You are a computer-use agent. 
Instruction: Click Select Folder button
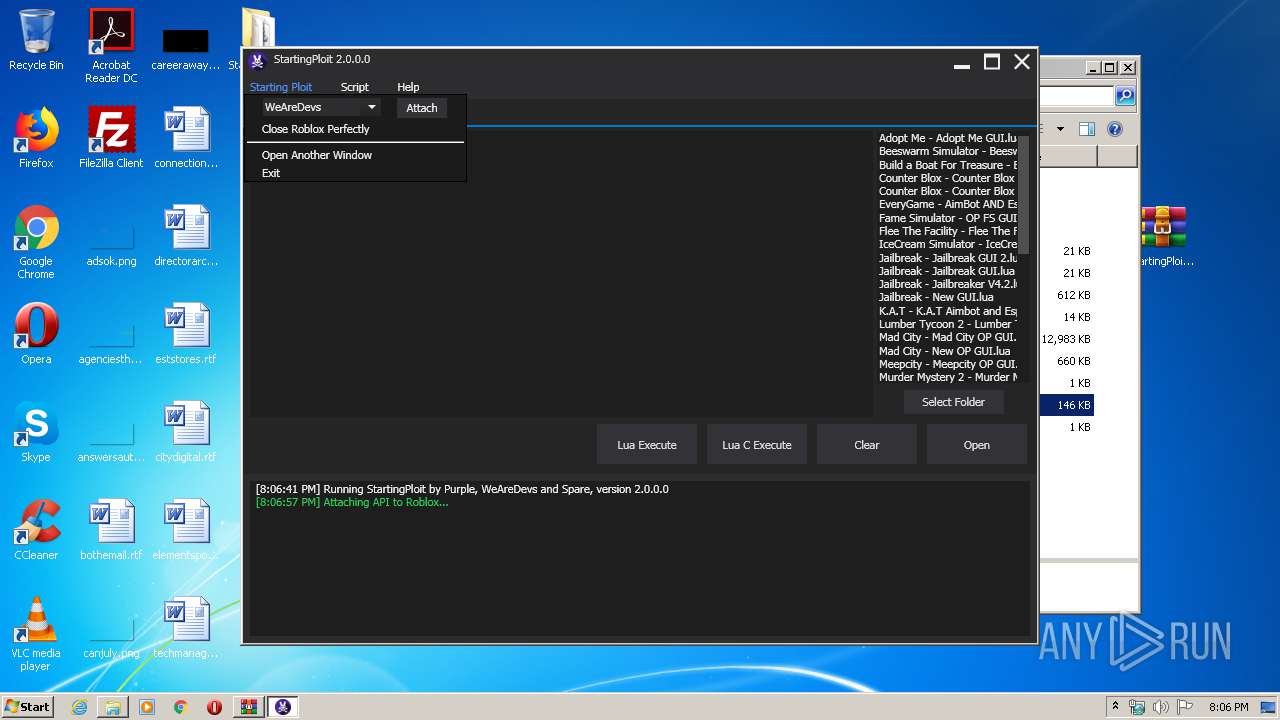(x=953, y=402)
